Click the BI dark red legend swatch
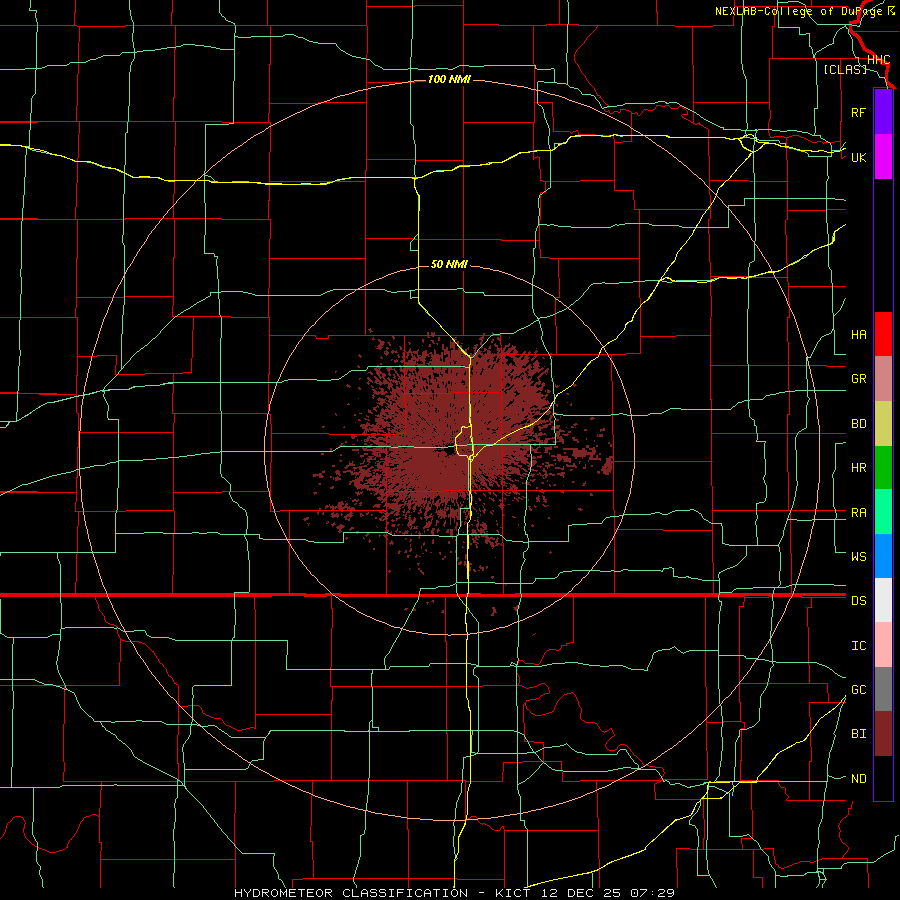Viewport: 900px width, 900px height. click(883, 734)
